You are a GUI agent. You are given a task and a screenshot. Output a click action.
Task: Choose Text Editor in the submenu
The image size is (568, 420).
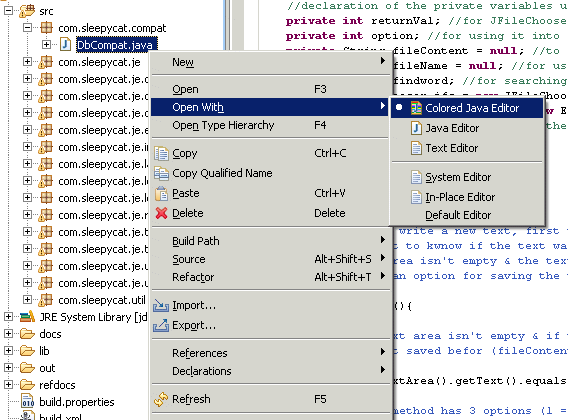coord(467,148)
